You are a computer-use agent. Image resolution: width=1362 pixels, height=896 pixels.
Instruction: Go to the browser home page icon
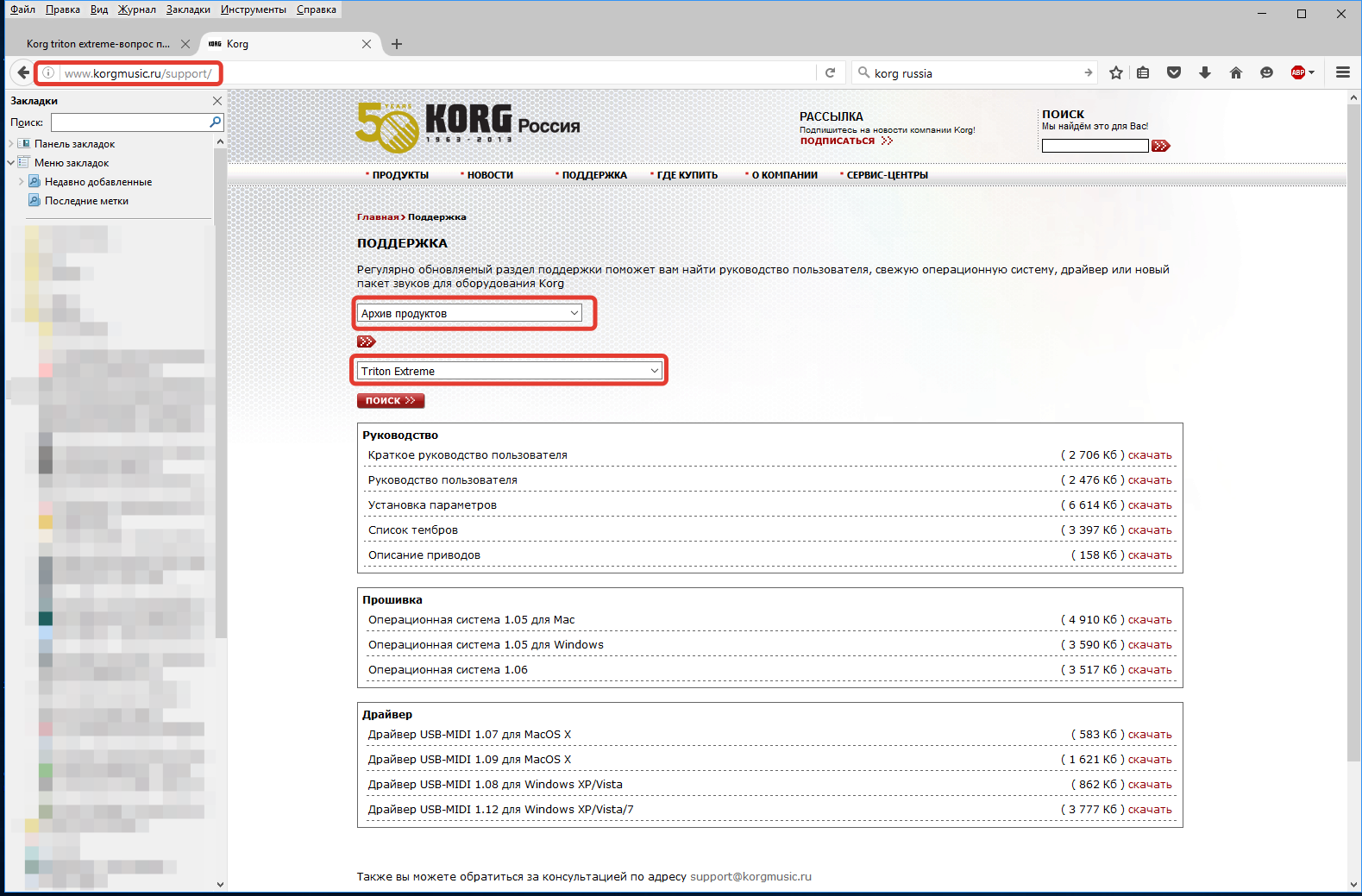click(1236, 73)
